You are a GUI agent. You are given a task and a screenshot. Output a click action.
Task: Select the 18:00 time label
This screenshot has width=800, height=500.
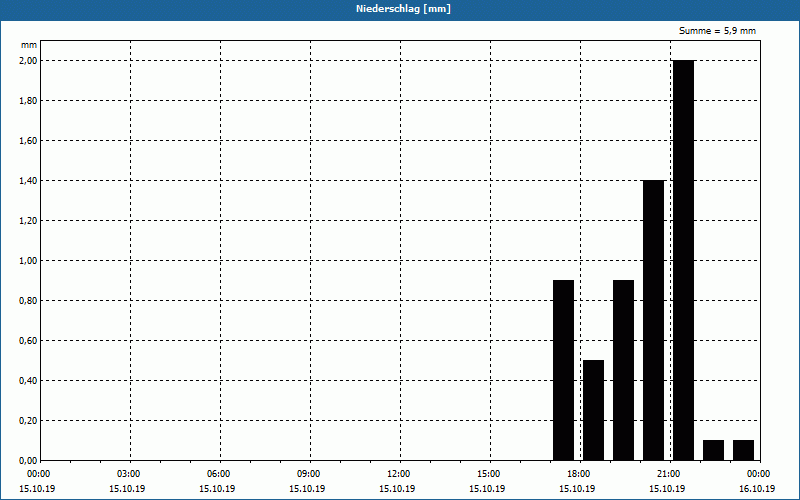point(579,474)
